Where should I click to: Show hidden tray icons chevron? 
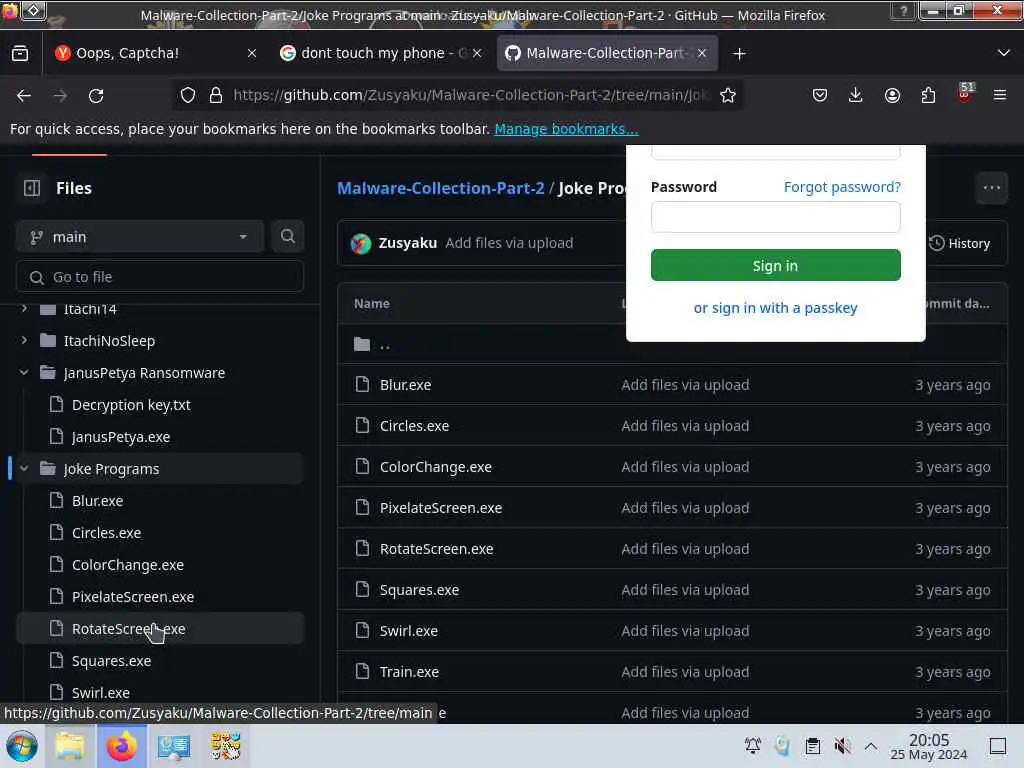tap(871, 746)
